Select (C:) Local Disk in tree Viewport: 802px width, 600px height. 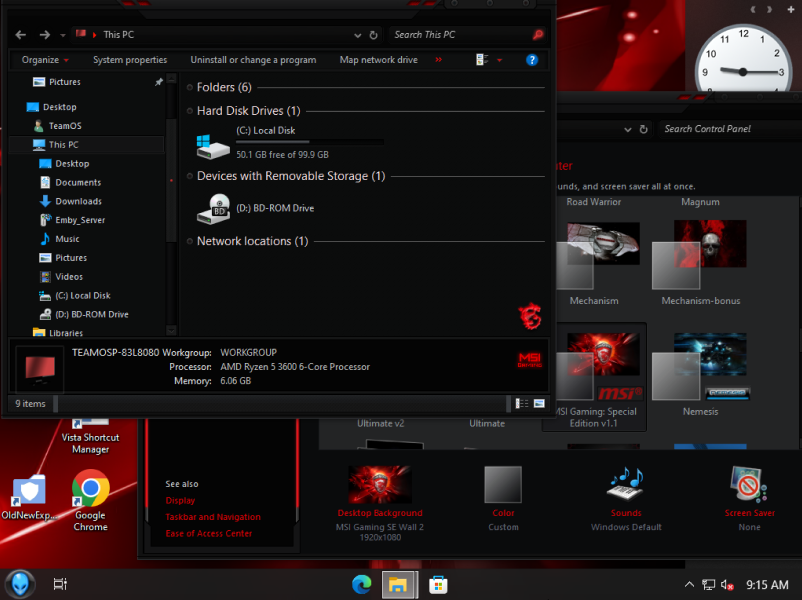(x=82, y=296)
